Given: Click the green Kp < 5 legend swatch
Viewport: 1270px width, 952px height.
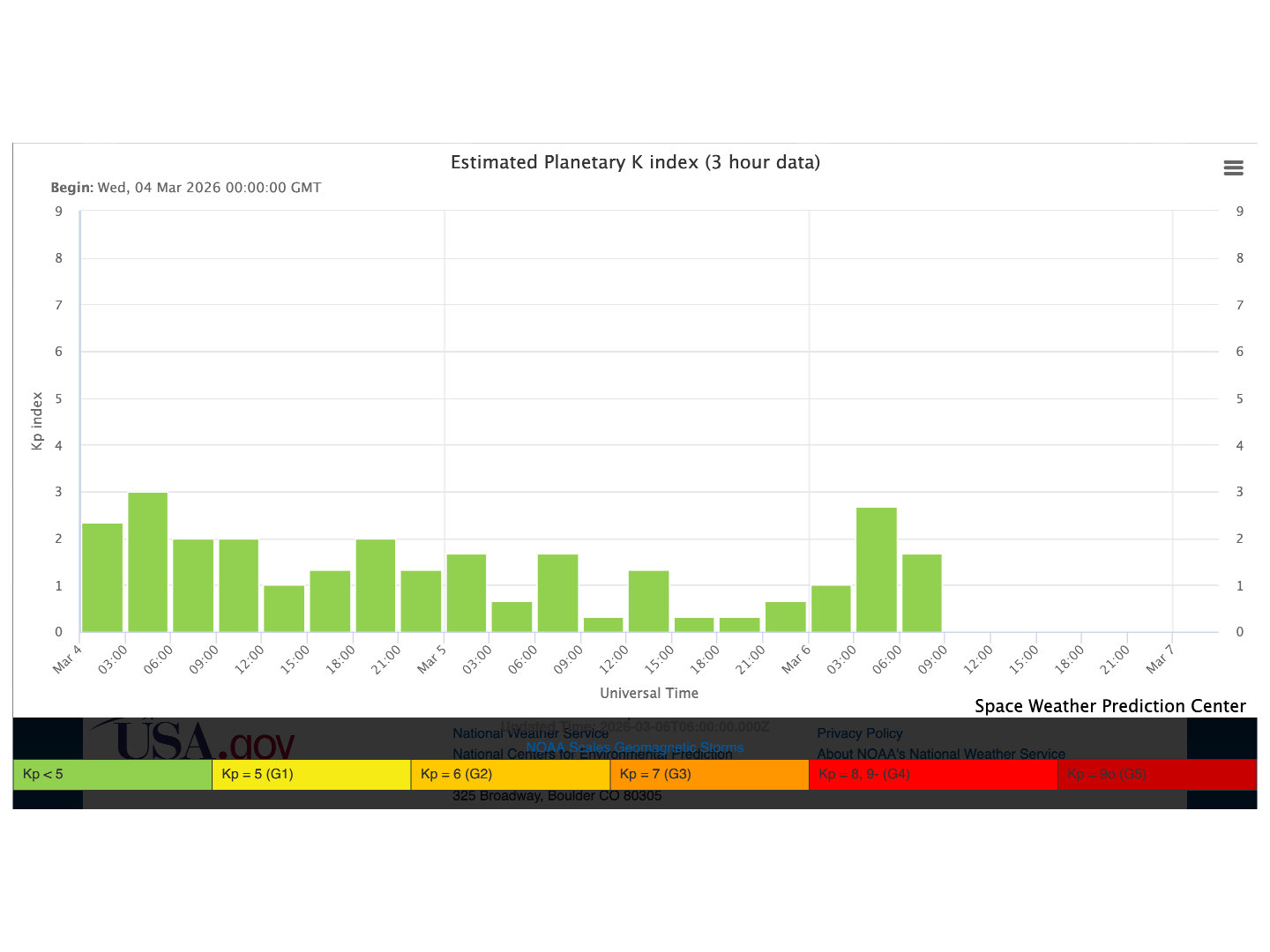Looking at the screenshot, I should 112,775.
